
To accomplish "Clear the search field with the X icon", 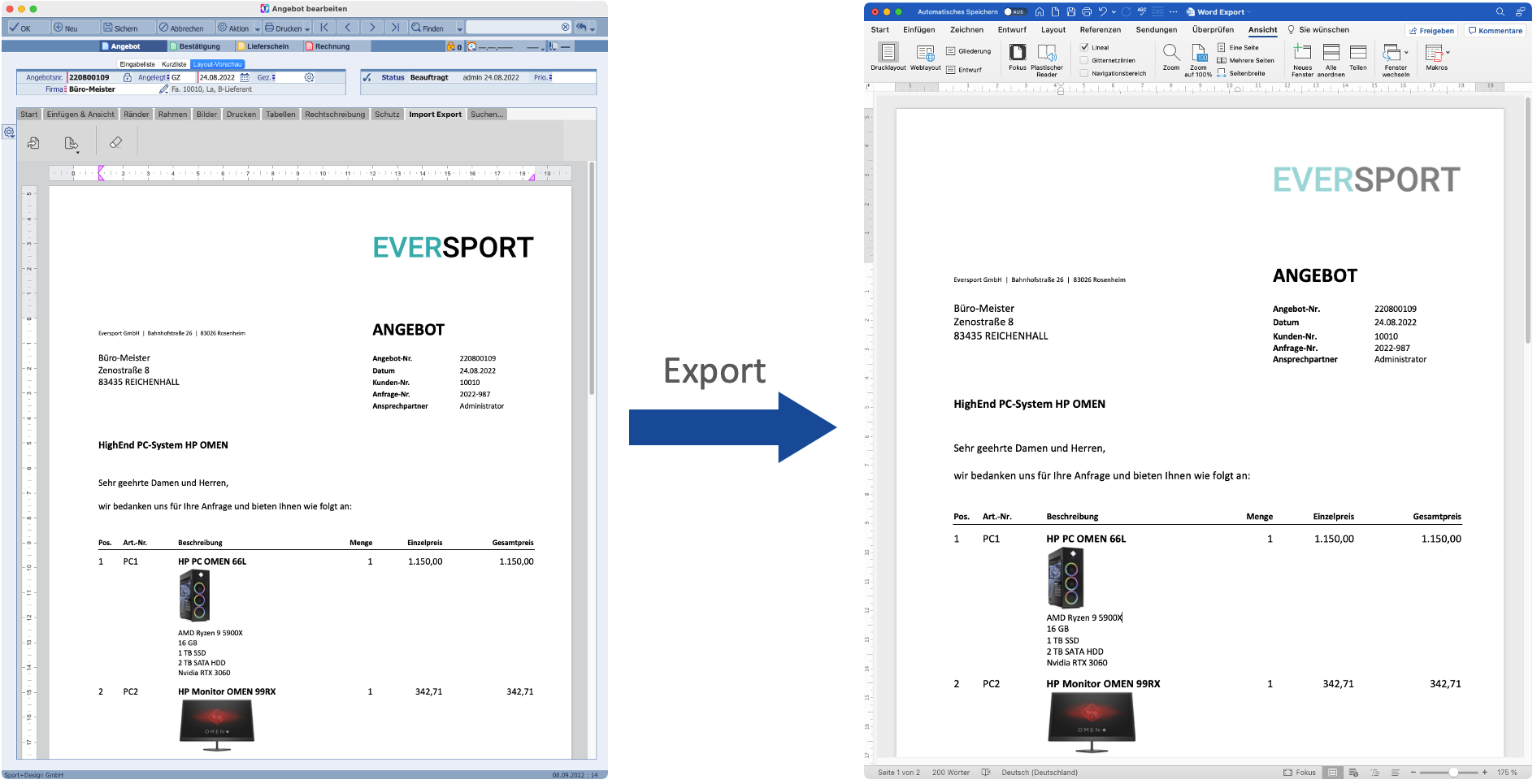I will click(x=566, y=27).
